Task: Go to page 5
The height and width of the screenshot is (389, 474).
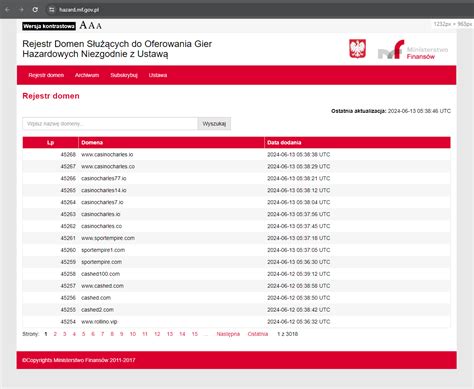Action: [83, 334]
